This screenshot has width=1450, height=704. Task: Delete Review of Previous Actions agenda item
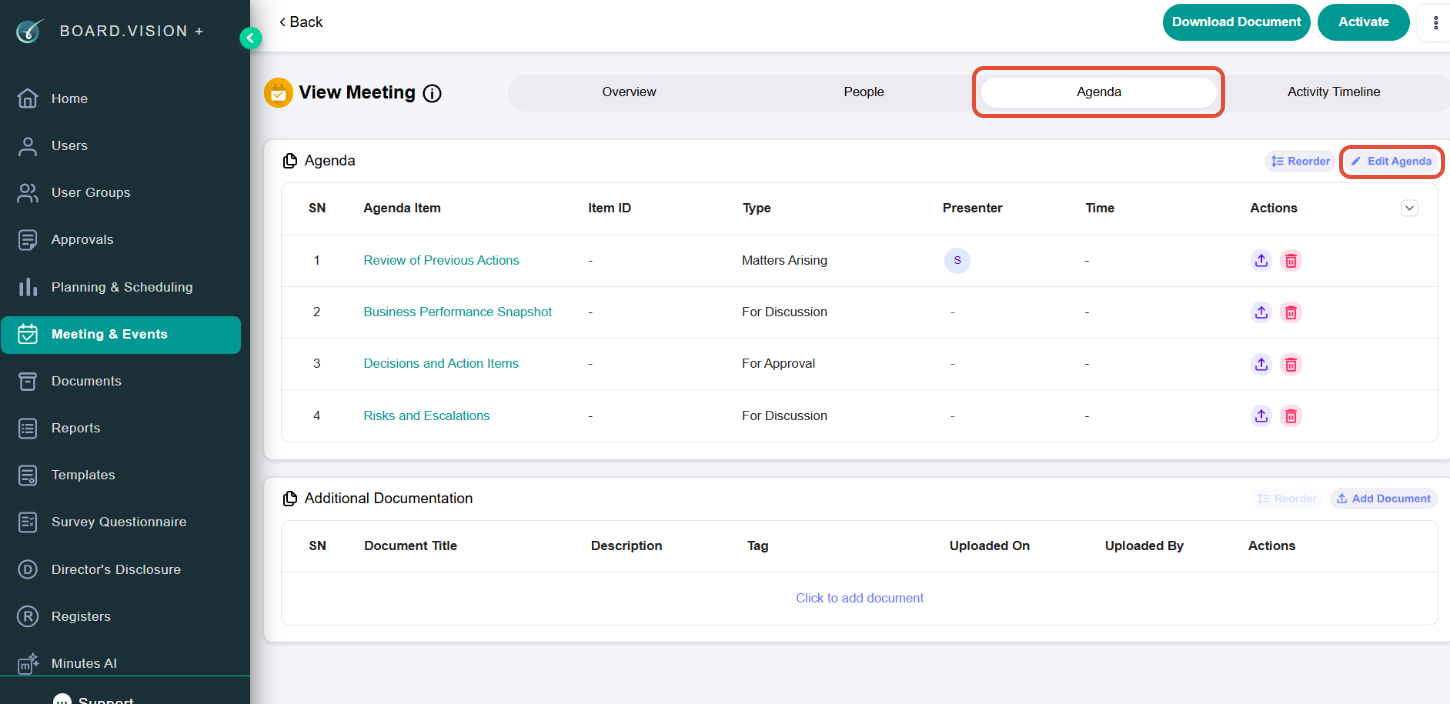[x=1291, y=260]
